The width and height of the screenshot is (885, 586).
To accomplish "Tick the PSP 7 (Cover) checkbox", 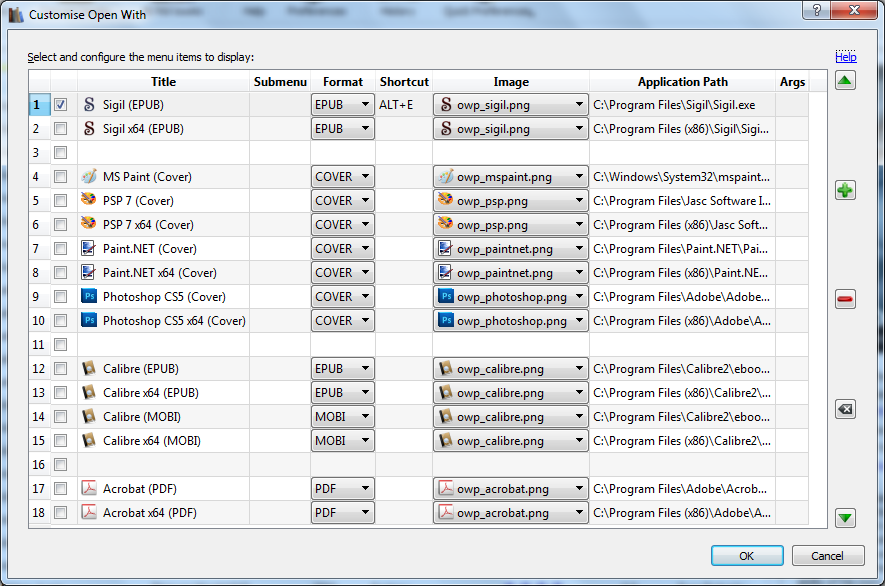I will click(60, 200).
